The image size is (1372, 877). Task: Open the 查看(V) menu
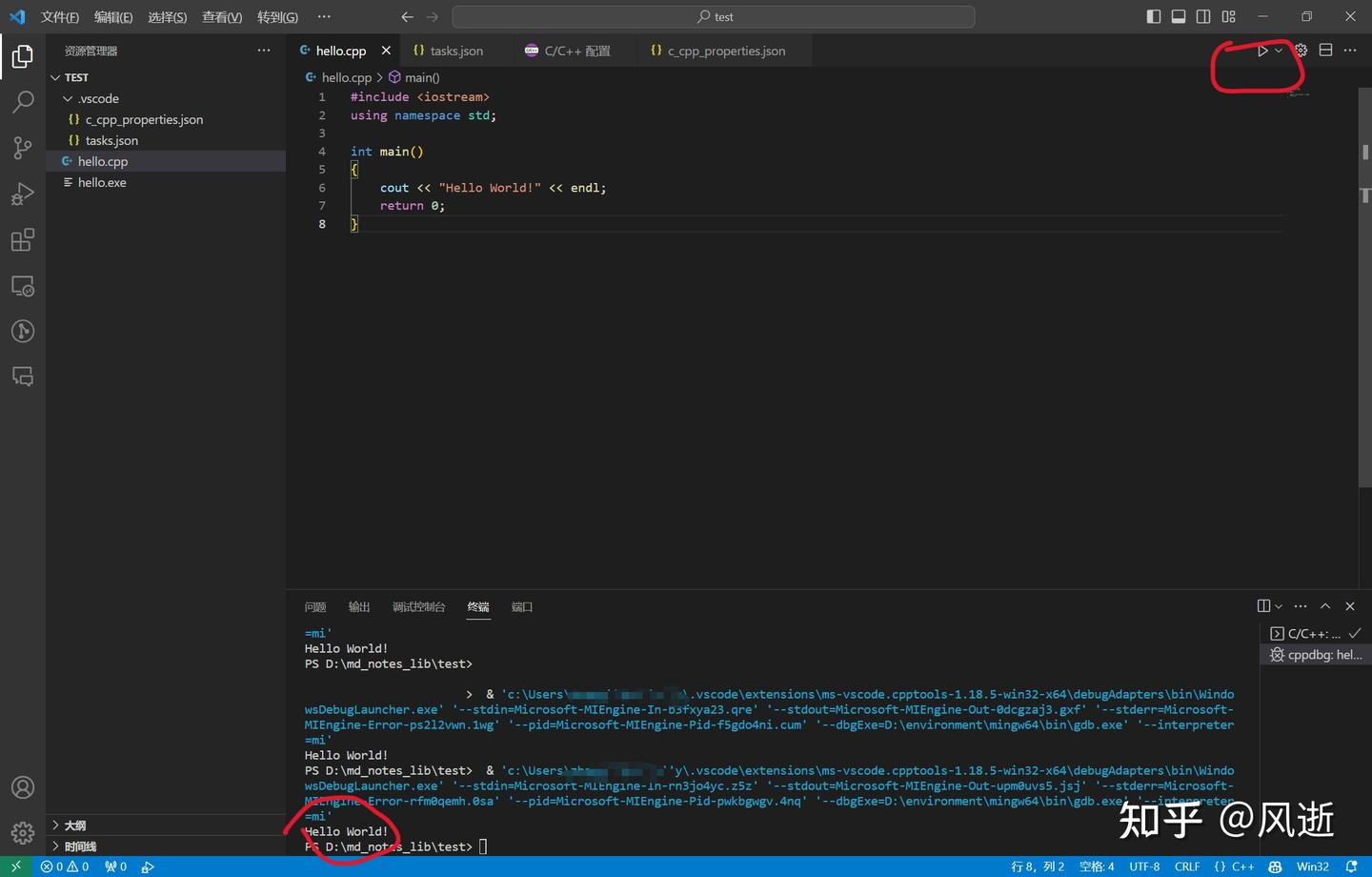pyautogui.click(x=221, y=16)
